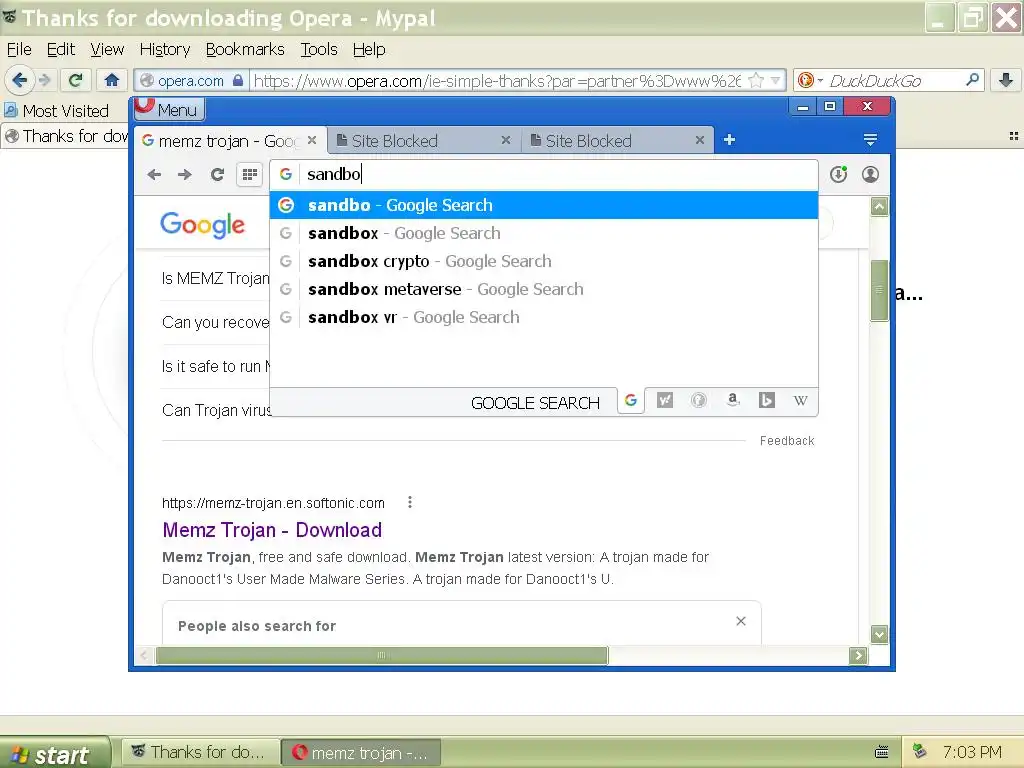This screenshot has width=1024, height=768.
Task: Open the Tools menu
Action: [x=319, y=50]
